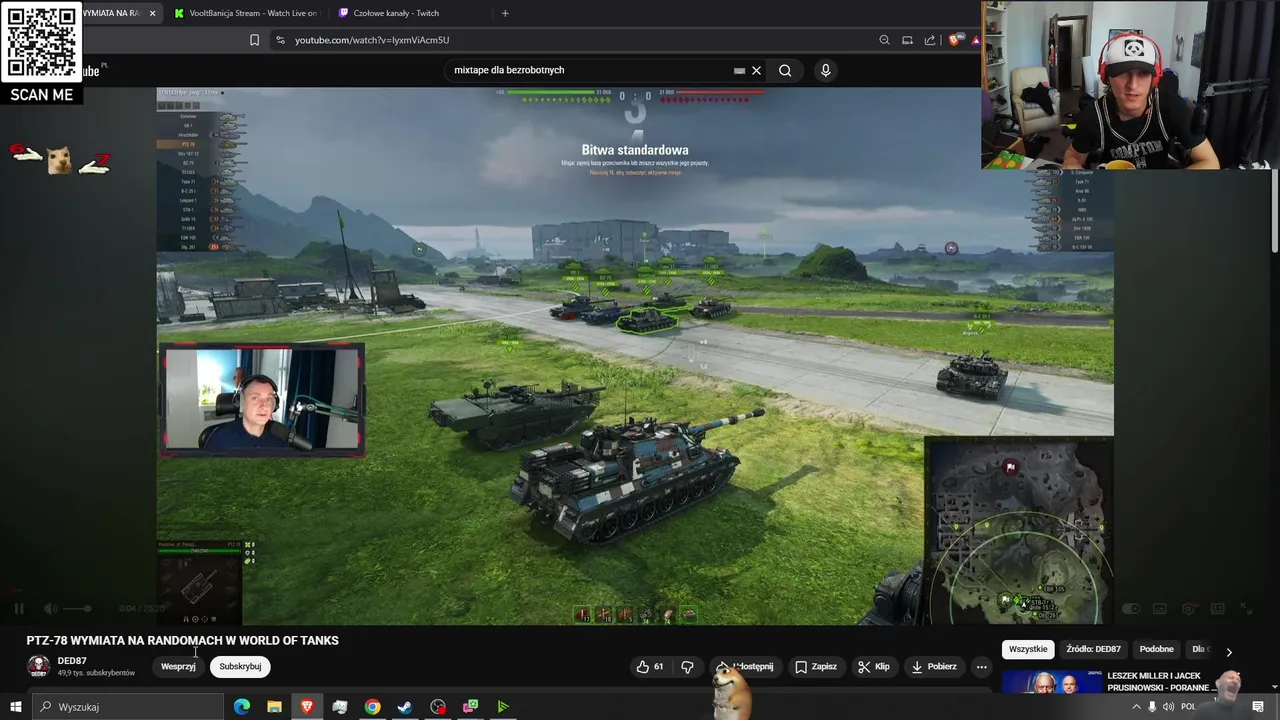Click the Wyszukaj taskbar search box
1280x720 pixels.
tap(128, 707)
